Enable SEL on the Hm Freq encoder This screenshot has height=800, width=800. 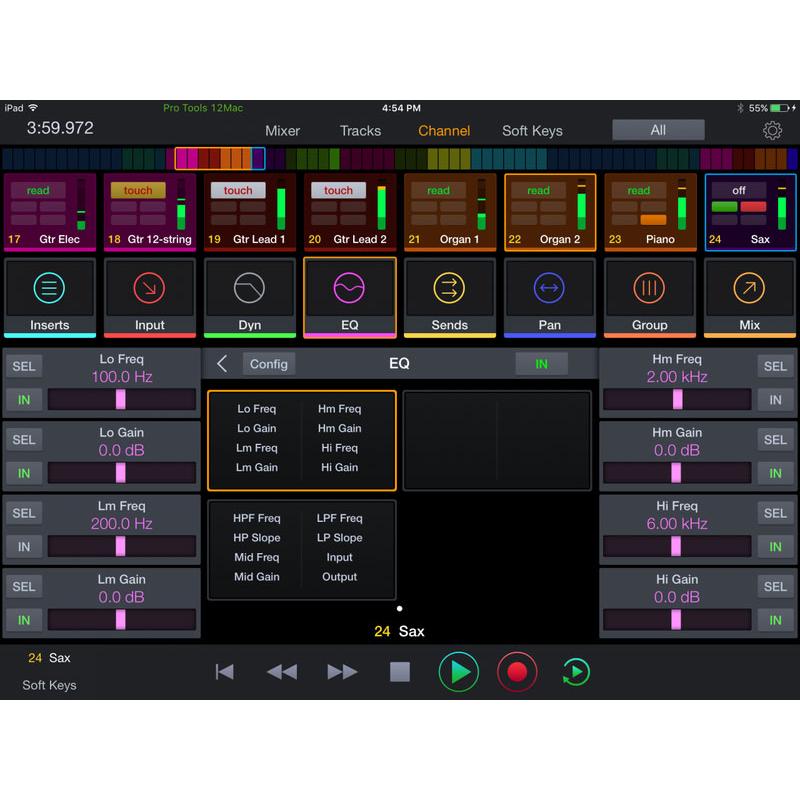pyautogui.click(x=776, y=366)
